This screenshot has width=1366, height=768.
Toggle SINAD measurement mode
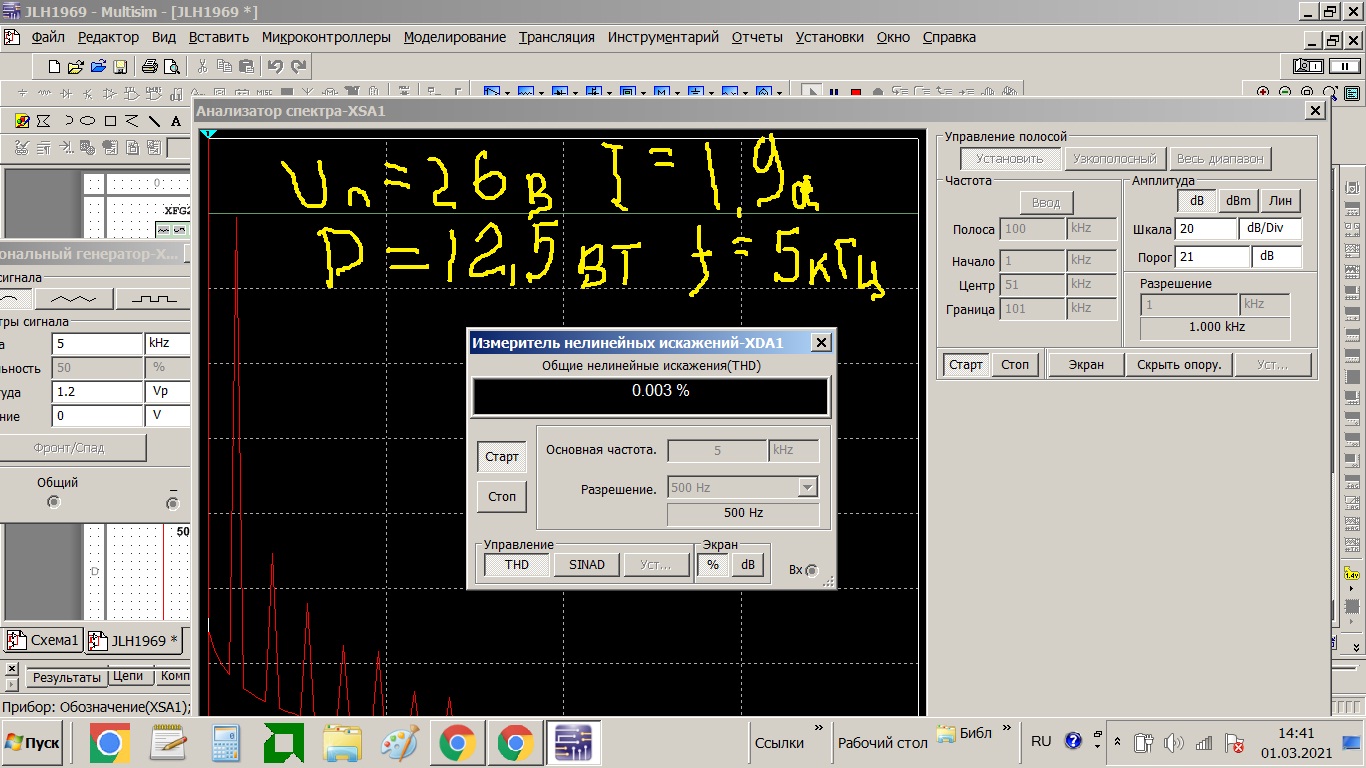[x=587, y=564]
